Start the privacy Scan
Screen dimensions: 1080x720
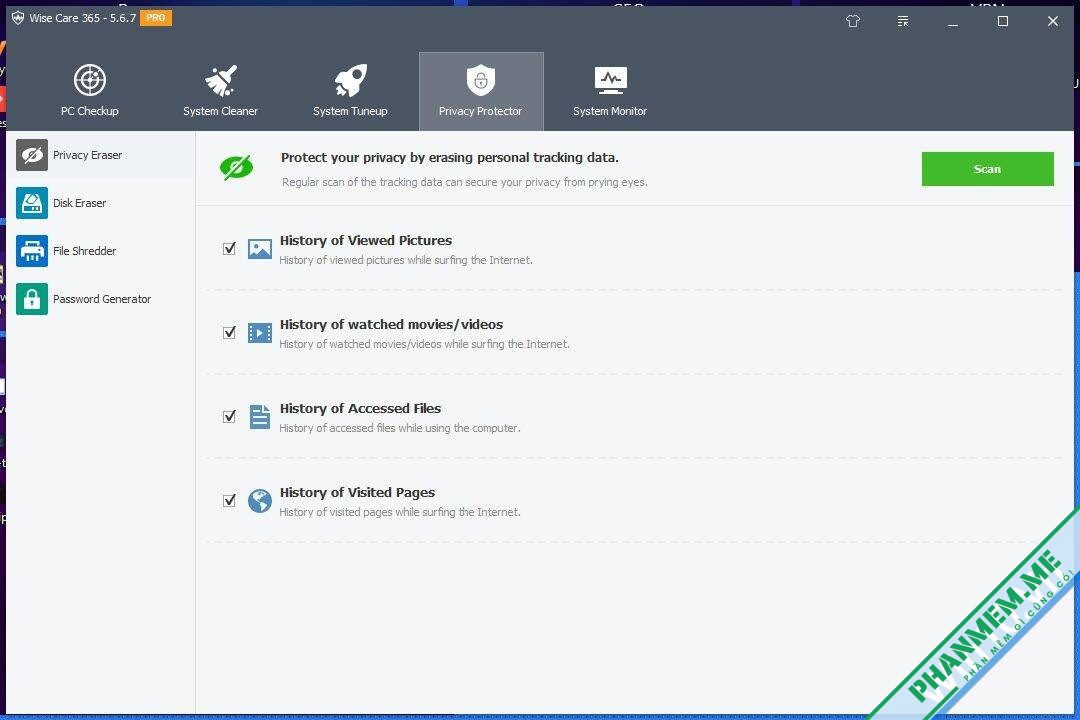tap(987, 169)
